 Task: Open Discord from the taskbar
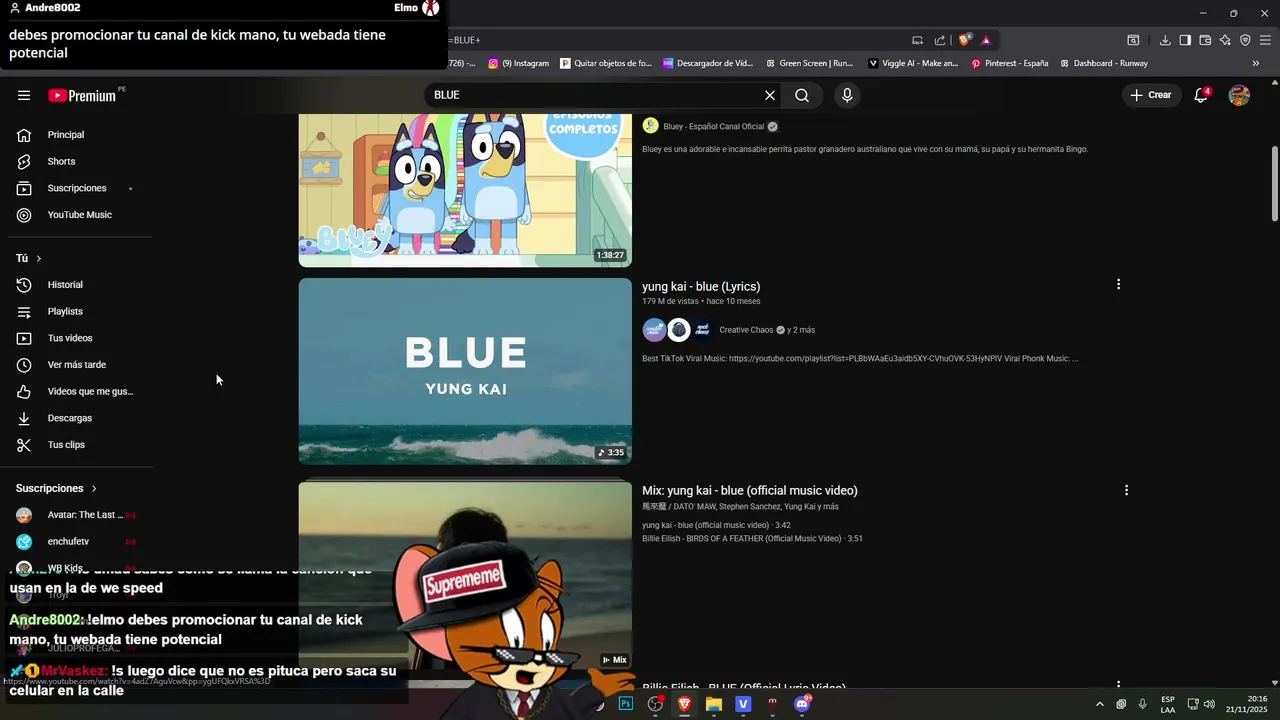click(802, 704)
